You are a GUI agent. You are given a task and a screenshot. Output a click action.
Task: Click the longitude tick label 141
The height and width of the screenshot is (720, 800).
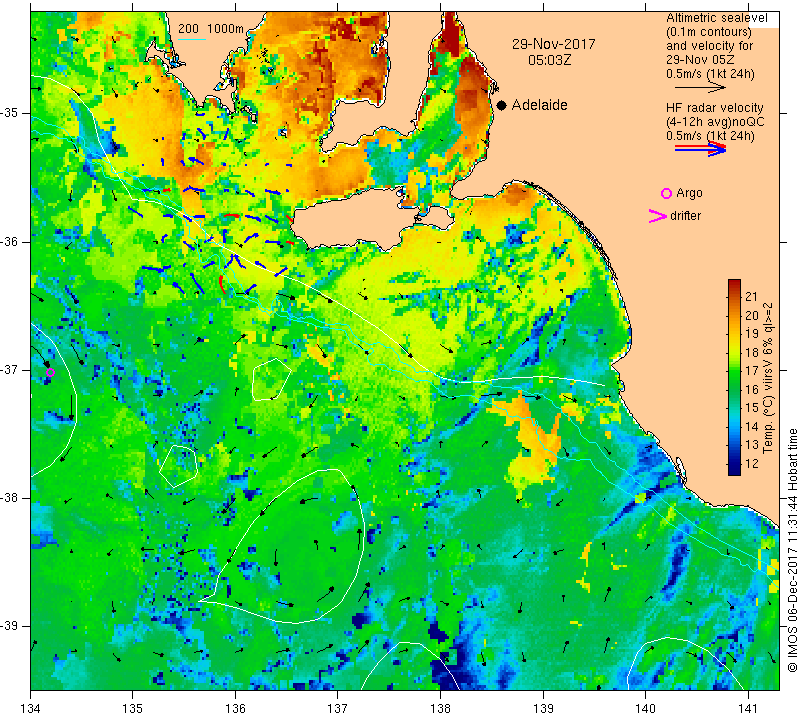pyautogui.click(x=748, y=708)
